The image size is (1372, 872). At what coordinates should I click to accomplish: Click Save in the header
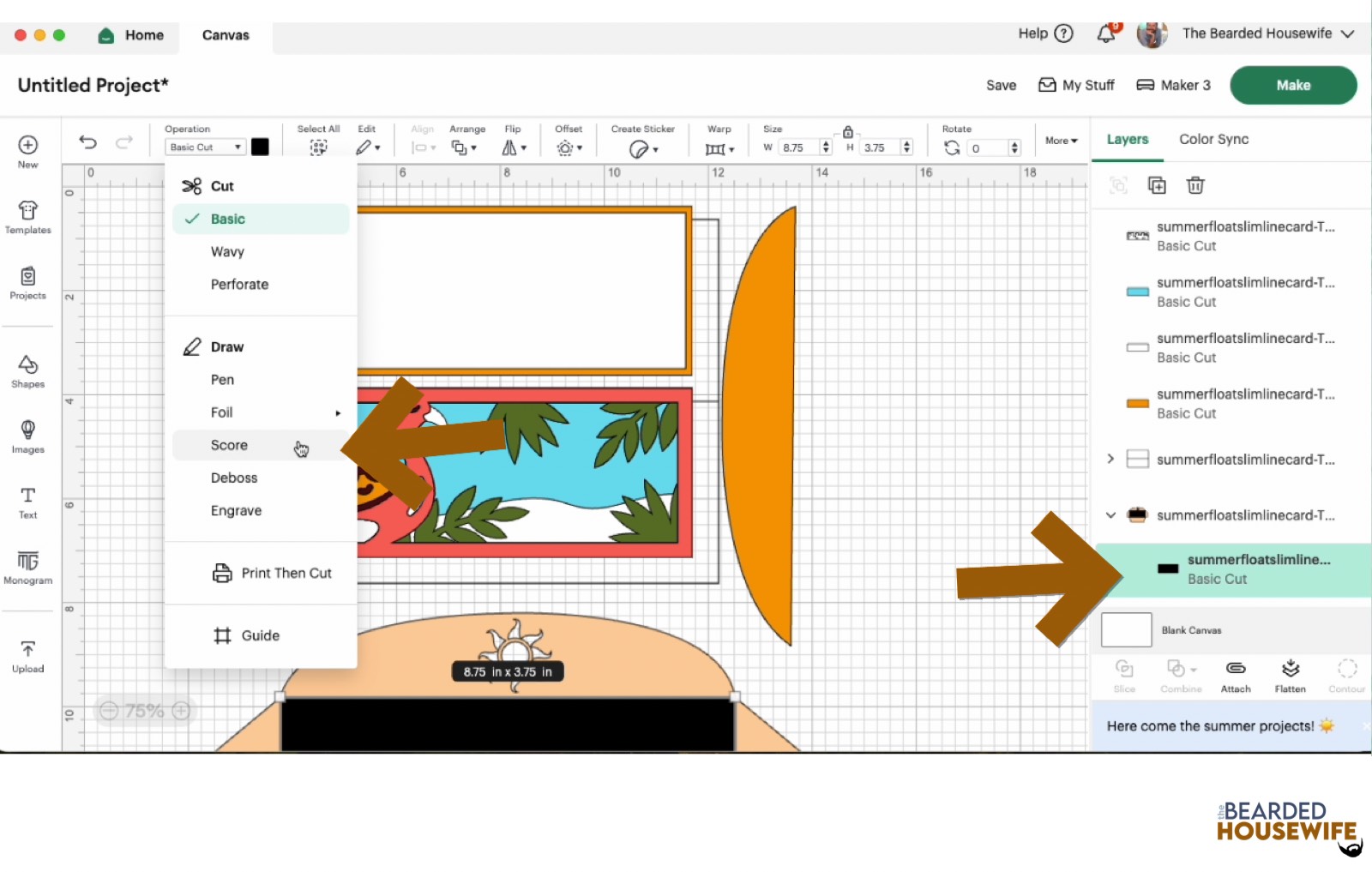click(1001, 85)
